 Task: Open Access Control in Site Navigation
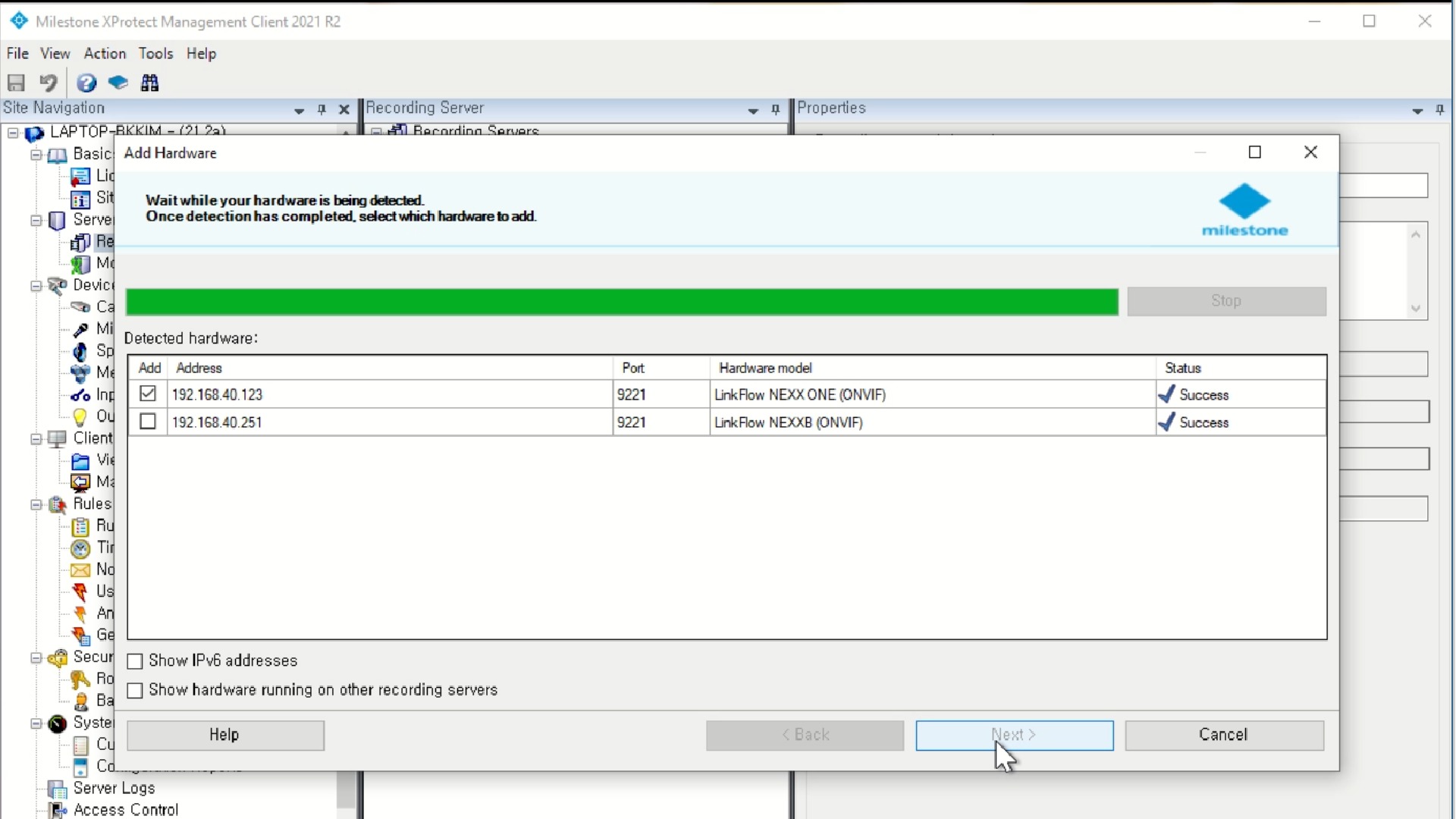pyautogui.click(x=126, y=810)
